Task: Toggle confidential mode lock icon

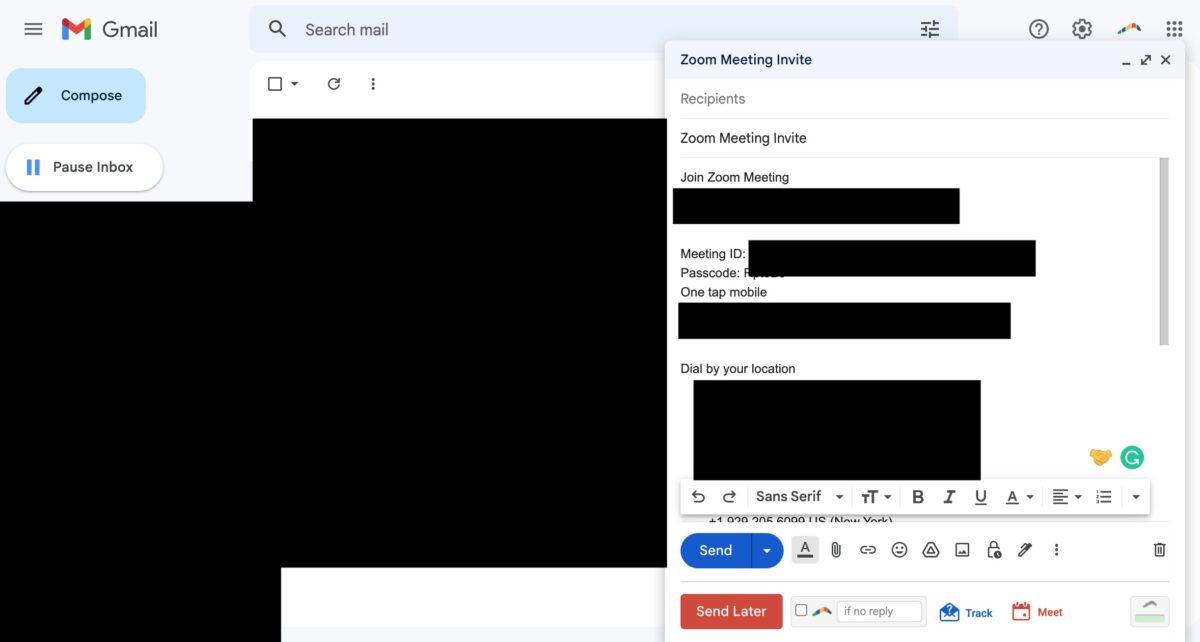Action: pyautogui.click(x=994, y=550)
